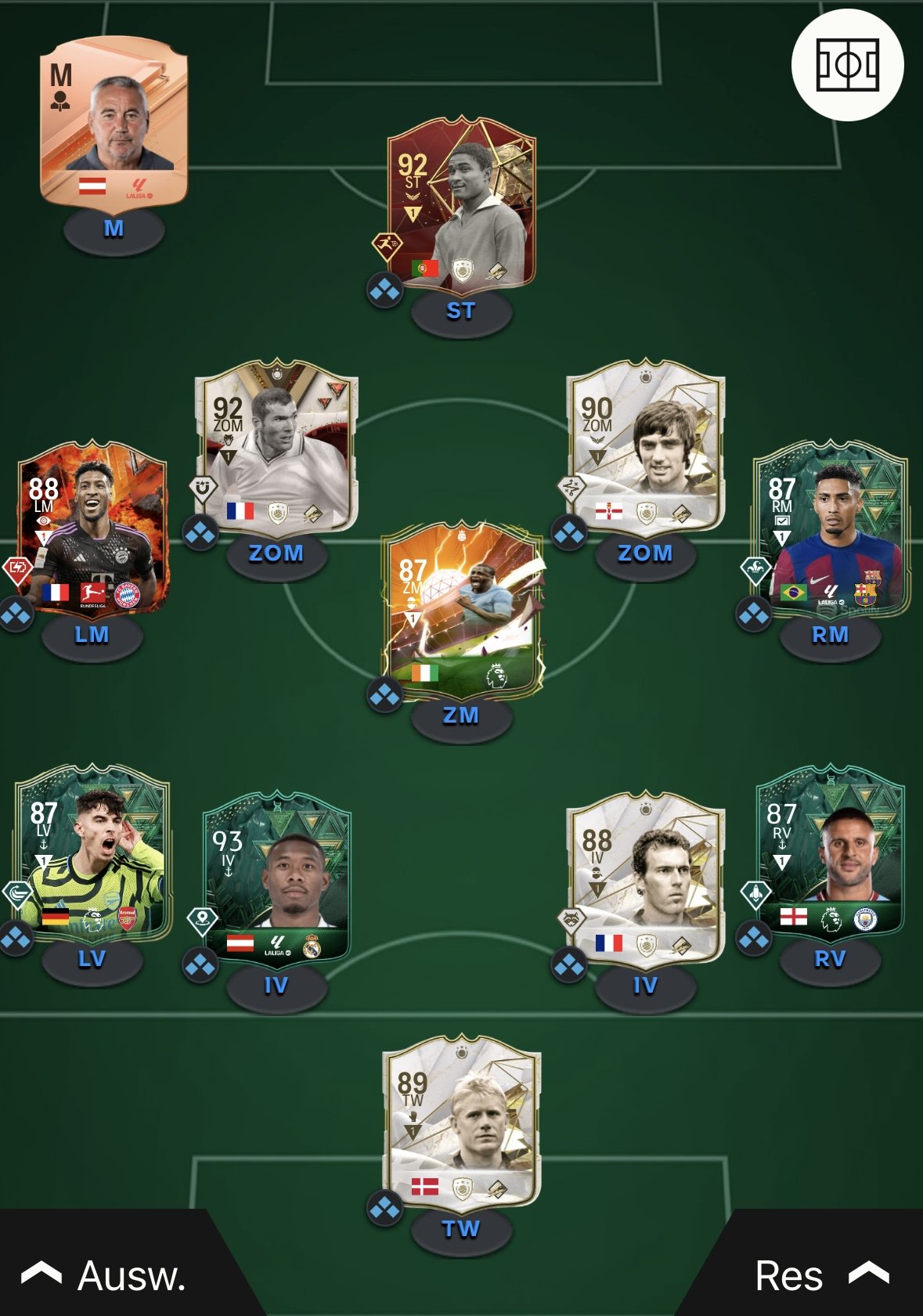Tap the LM position label
This screenshot has height=1316, width=923.
(92, 635)
